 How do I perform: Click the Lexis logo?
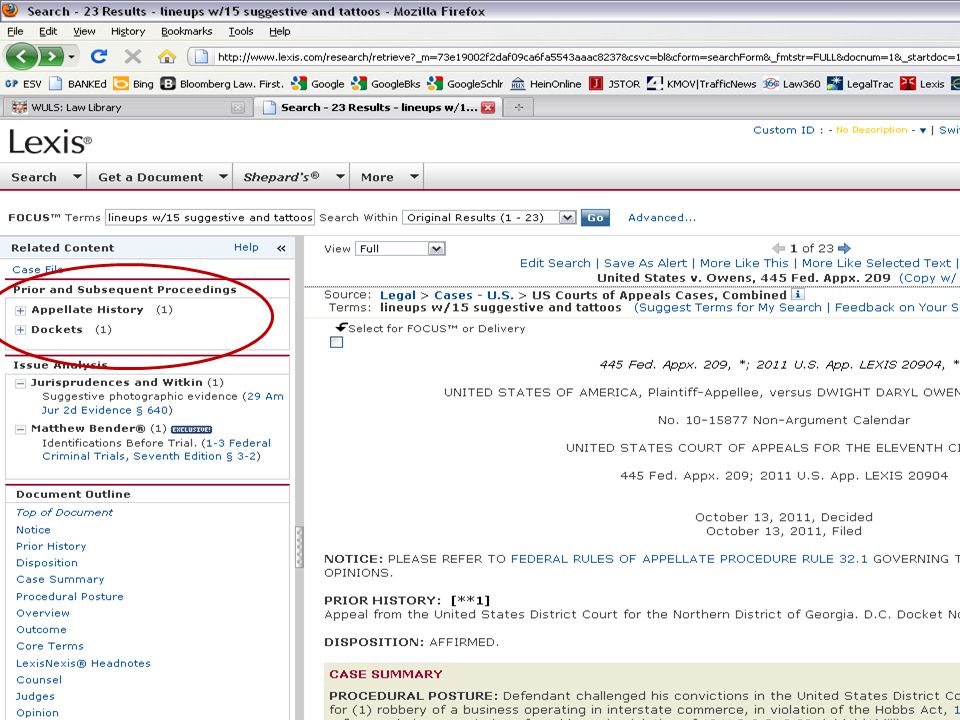(50, 142)
